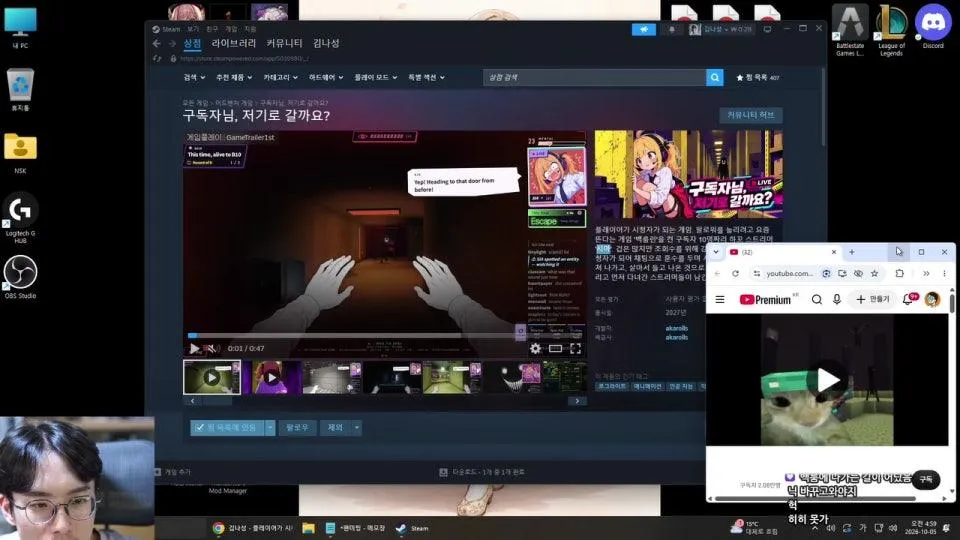This screenshot has width=960, height=540.
Task: Open Steam account name dropdown
Action: click(721, 29)
